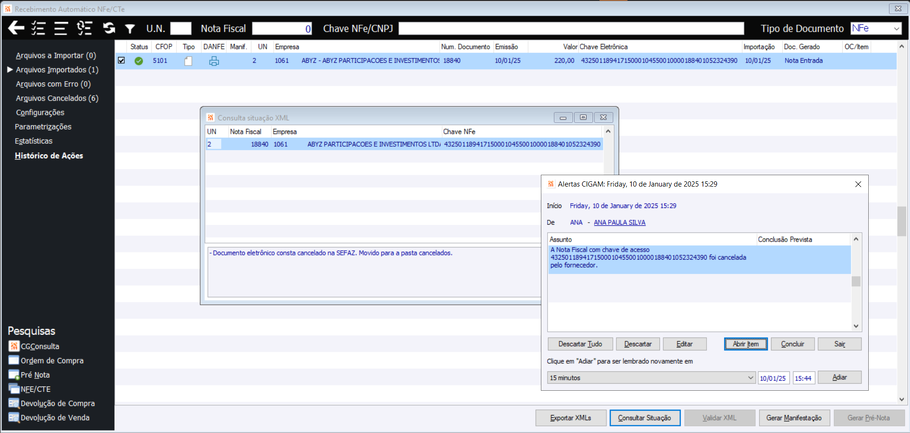Viewport: 910px width, 433px height.
Task: Click the invert selection list icon
Action: point(85,28)
